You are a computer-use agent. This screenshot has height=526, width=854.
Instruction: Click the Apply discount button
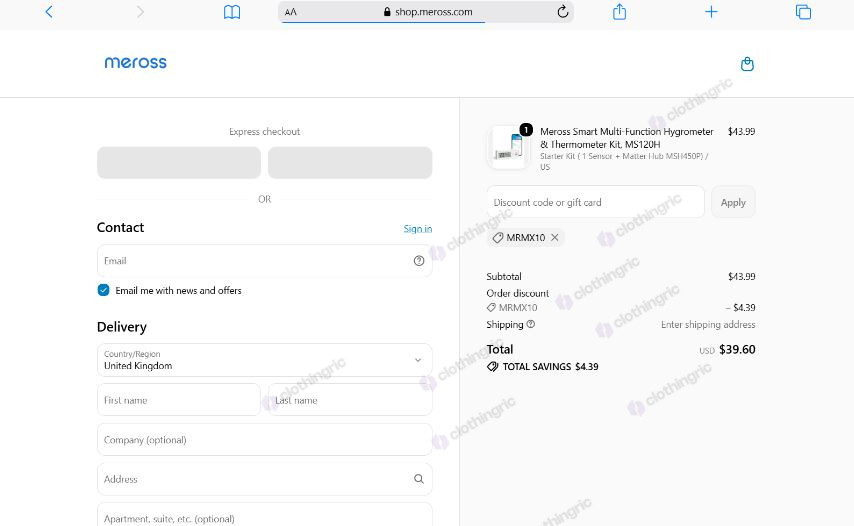733,202
